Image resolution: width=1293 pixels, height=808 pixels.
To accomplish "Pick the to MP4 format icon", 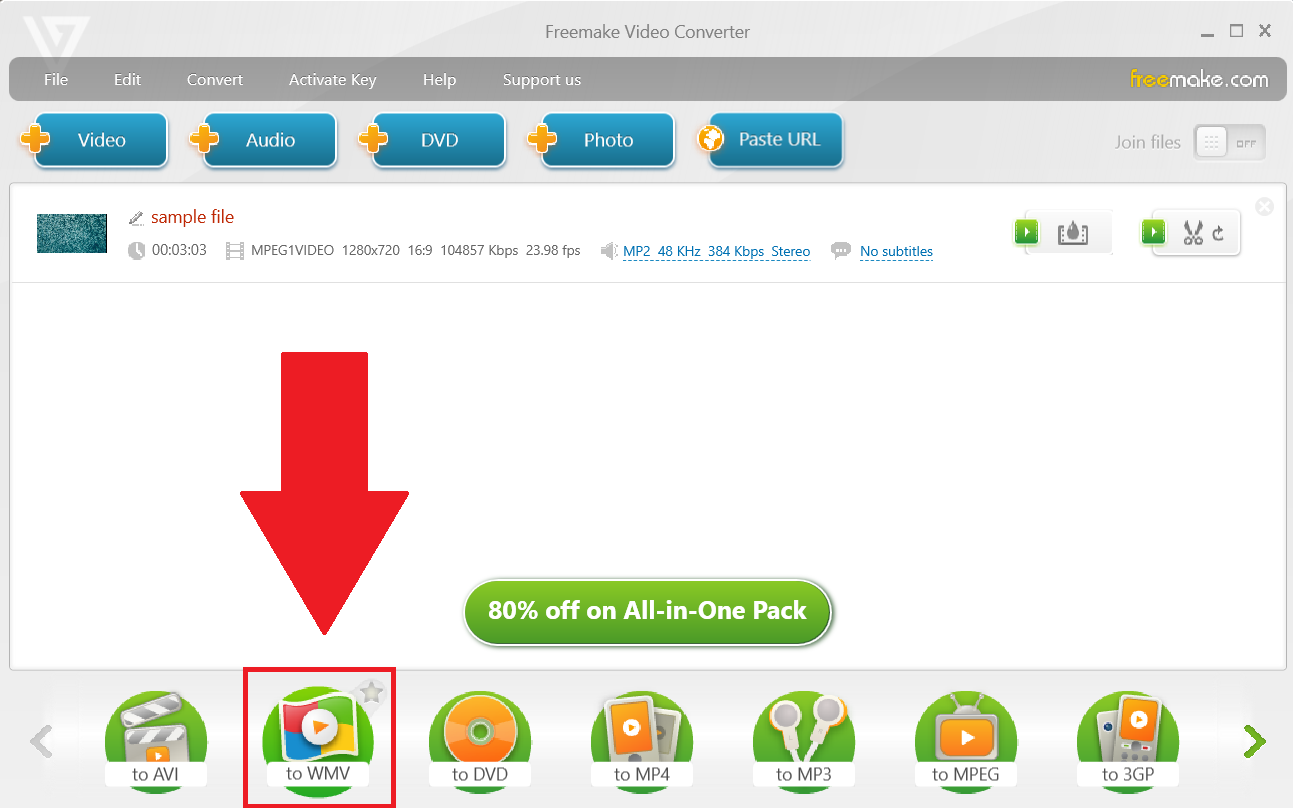I will coord(642,738).
